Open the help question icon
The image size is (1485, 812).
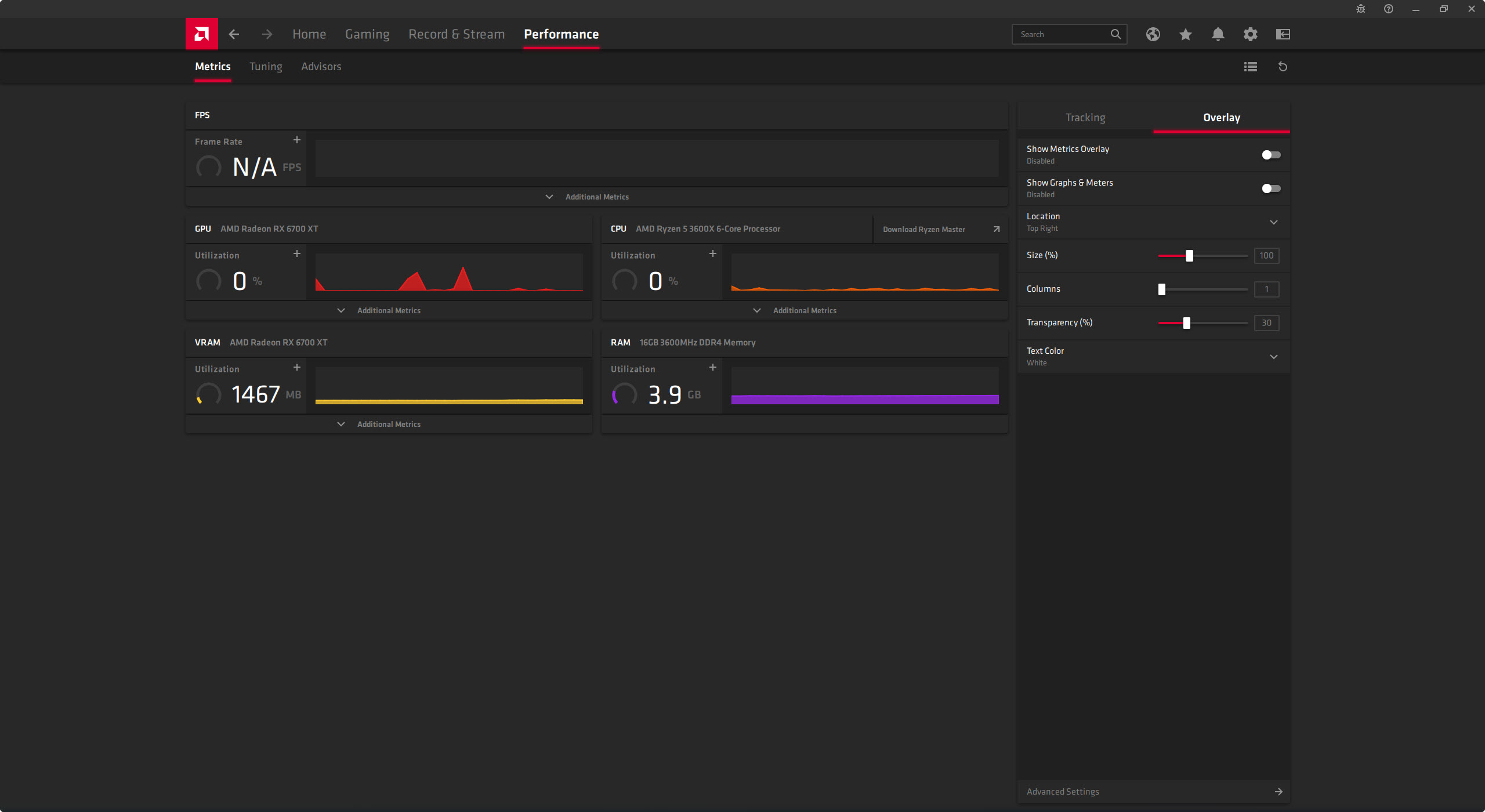1388,9
